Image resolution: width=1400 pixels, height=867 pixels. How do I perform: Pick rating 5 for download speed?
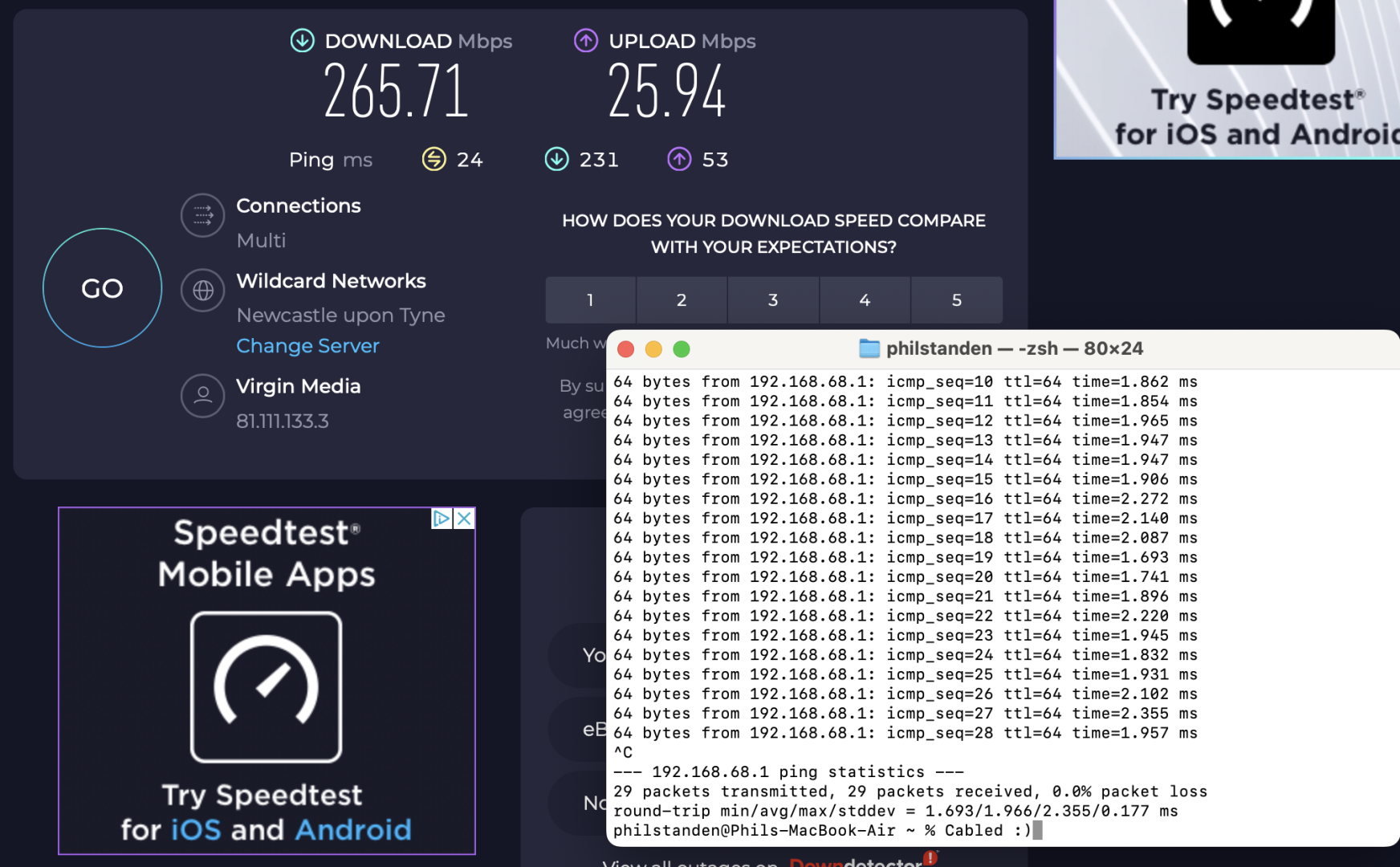[x=956, y=300]
